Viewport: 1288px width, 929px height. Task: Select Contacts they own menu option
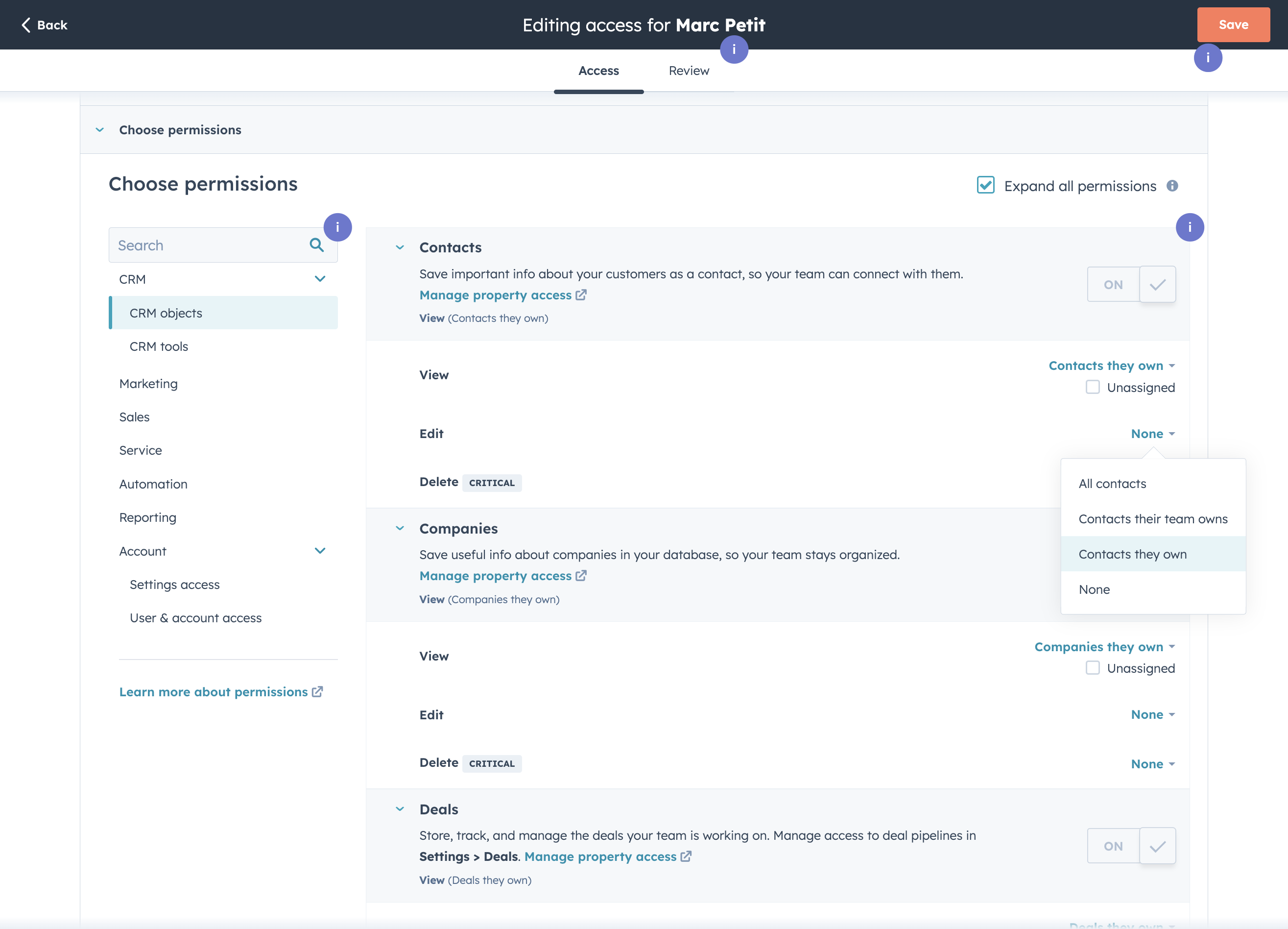(1153, 554)
